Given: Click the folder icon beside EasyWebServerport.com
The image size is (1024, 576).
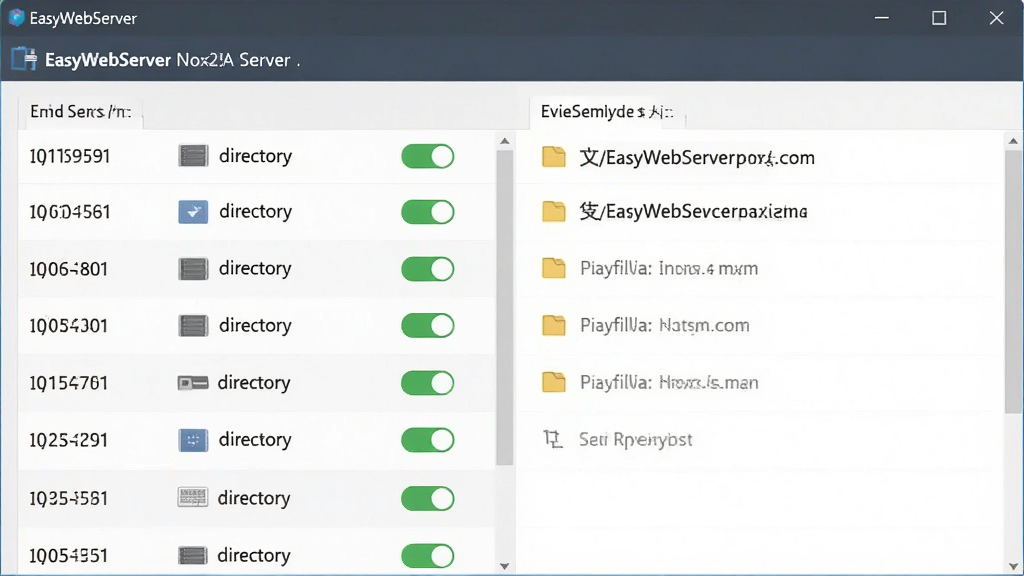Looking at the screenshot, I should (554, 157).
